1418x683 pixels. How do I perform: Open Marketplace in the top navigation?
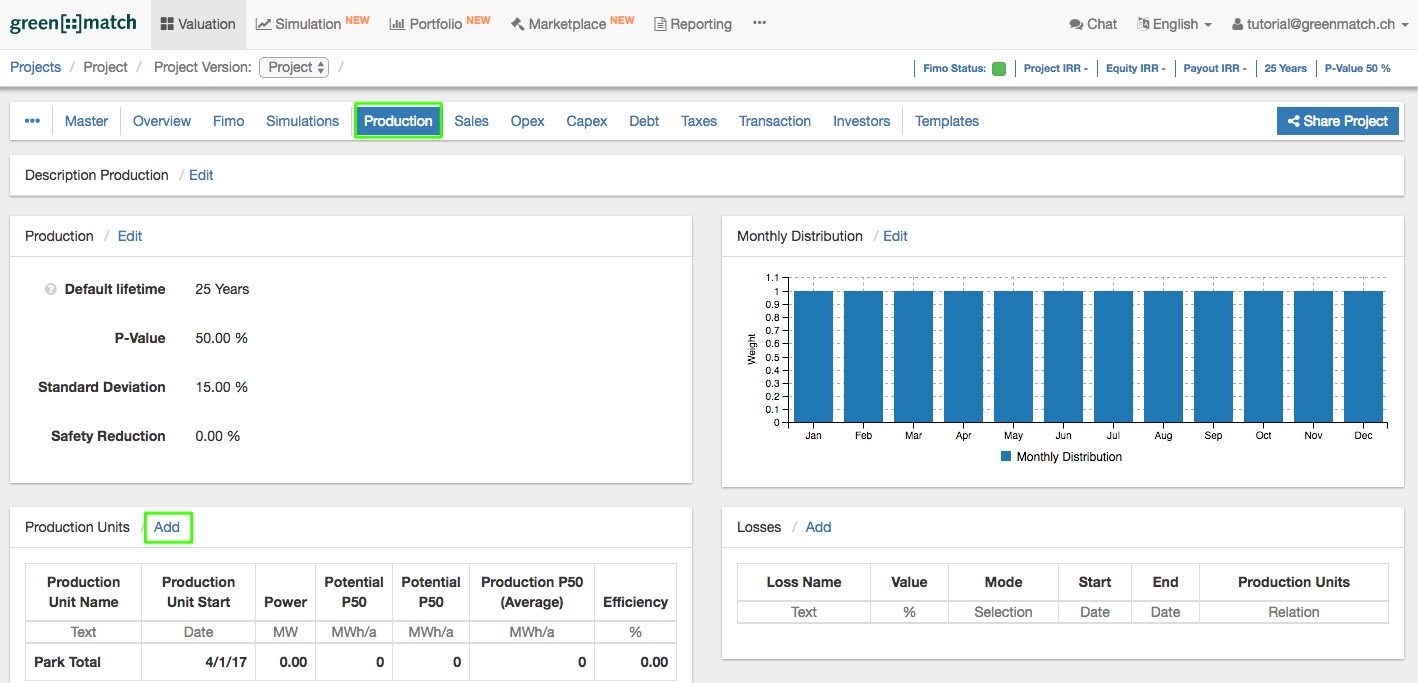[572, 24]
